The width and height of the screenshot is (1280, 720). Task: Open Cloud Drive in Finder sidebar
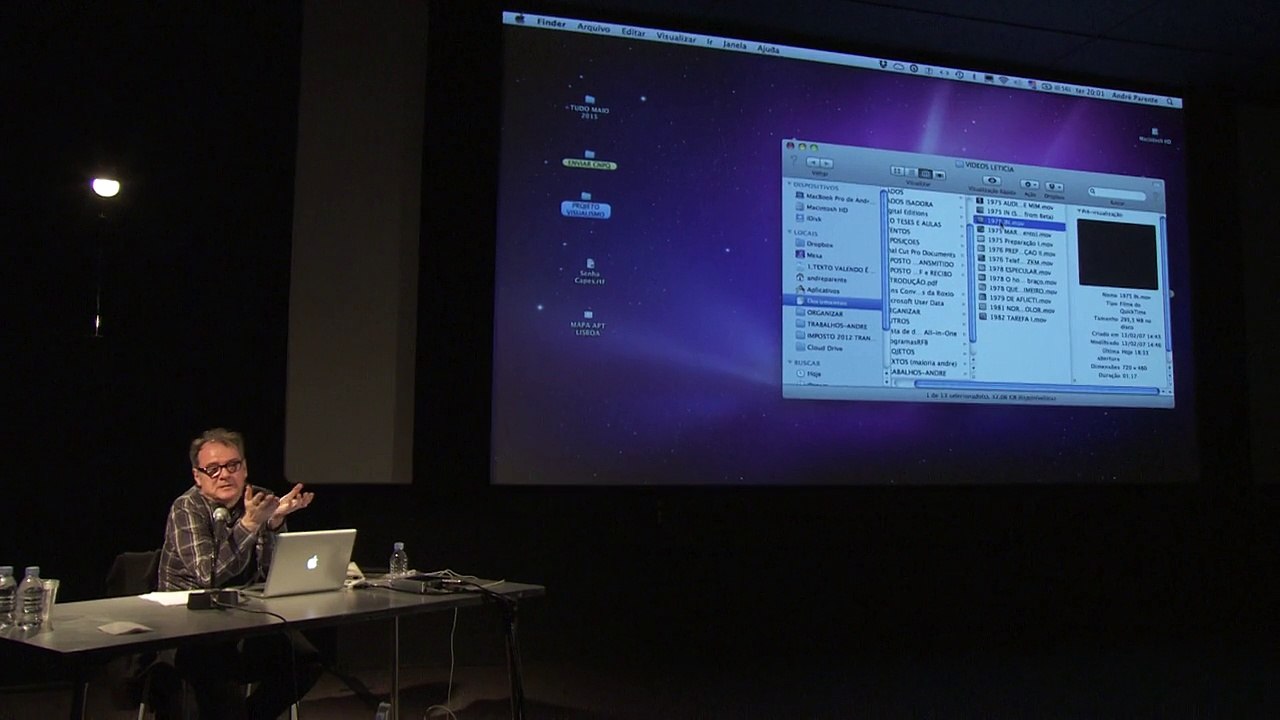click(819, 348)
